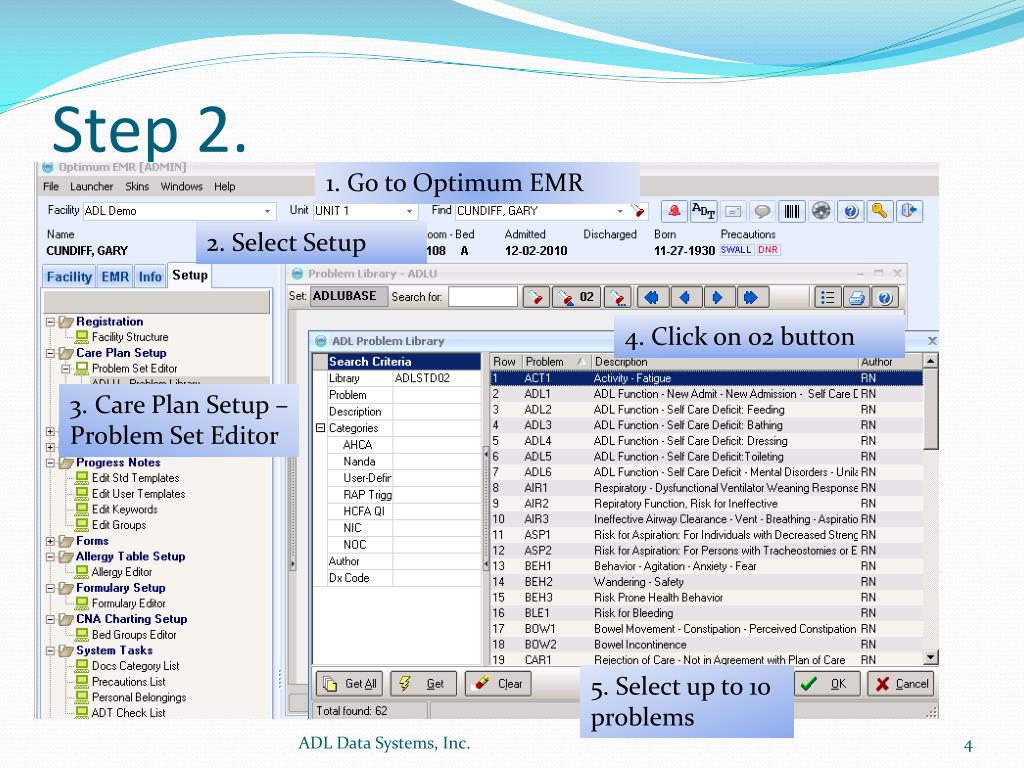Collapse the CNA Charting Setup node
The height and width of the screenshot is (768, 1024).
pos(50,620)
